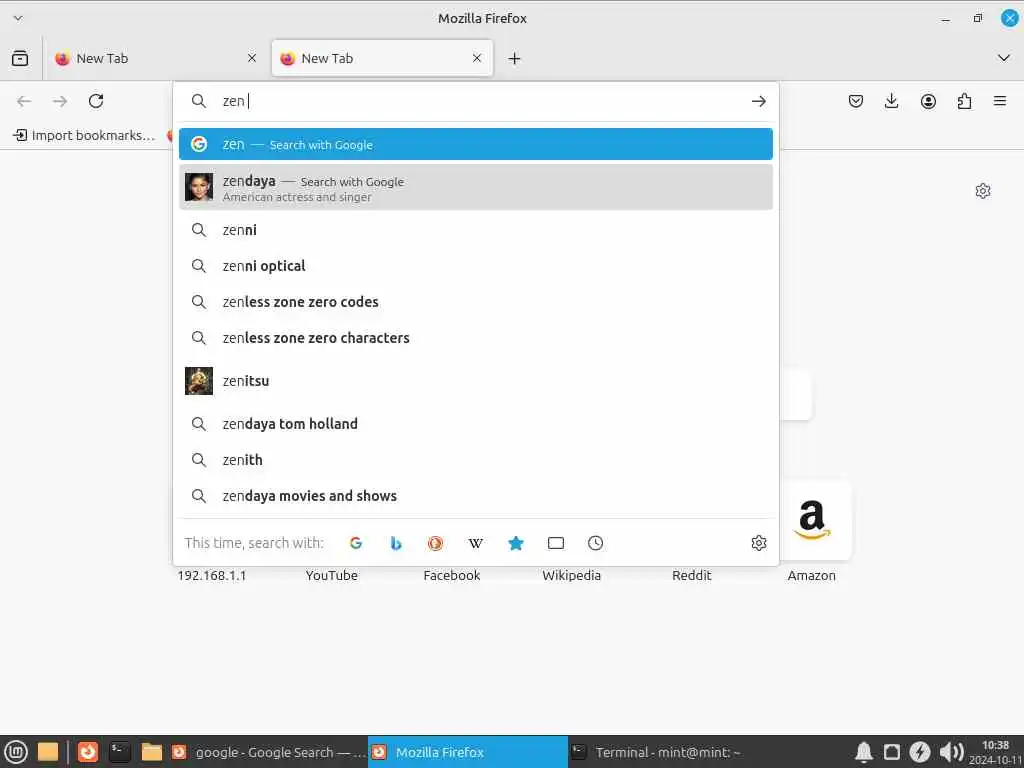Image resolution: width=1024 pixels, height=768 pixels.
Task: Select the 'zenni optical' suggestion
Action: [x=475, y=266]
